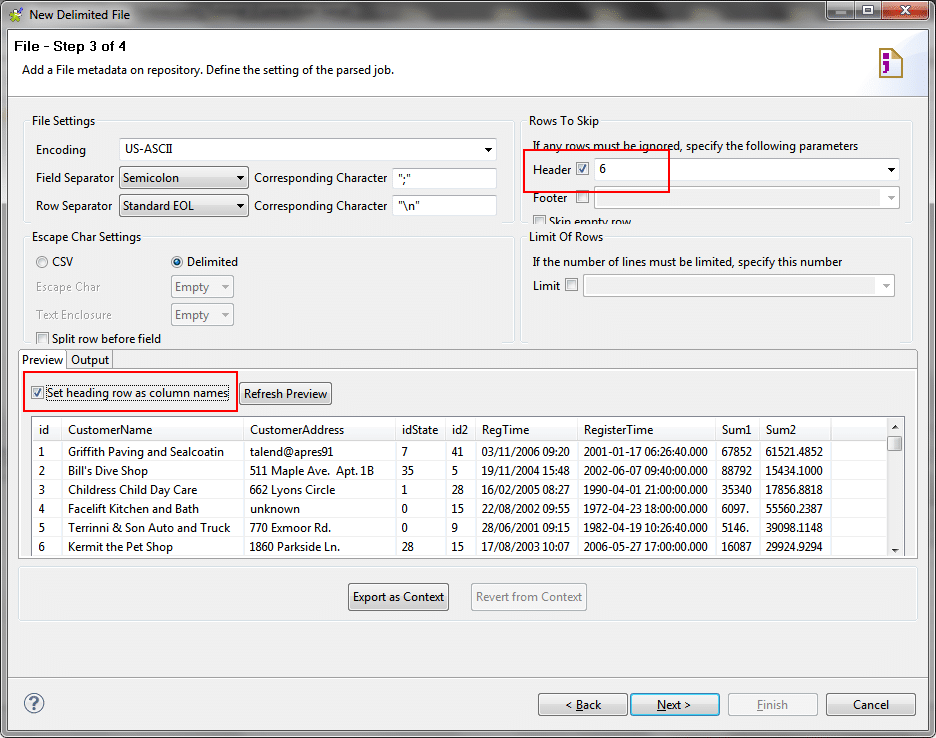Click the delimited file wizard icon

(890, 62)
